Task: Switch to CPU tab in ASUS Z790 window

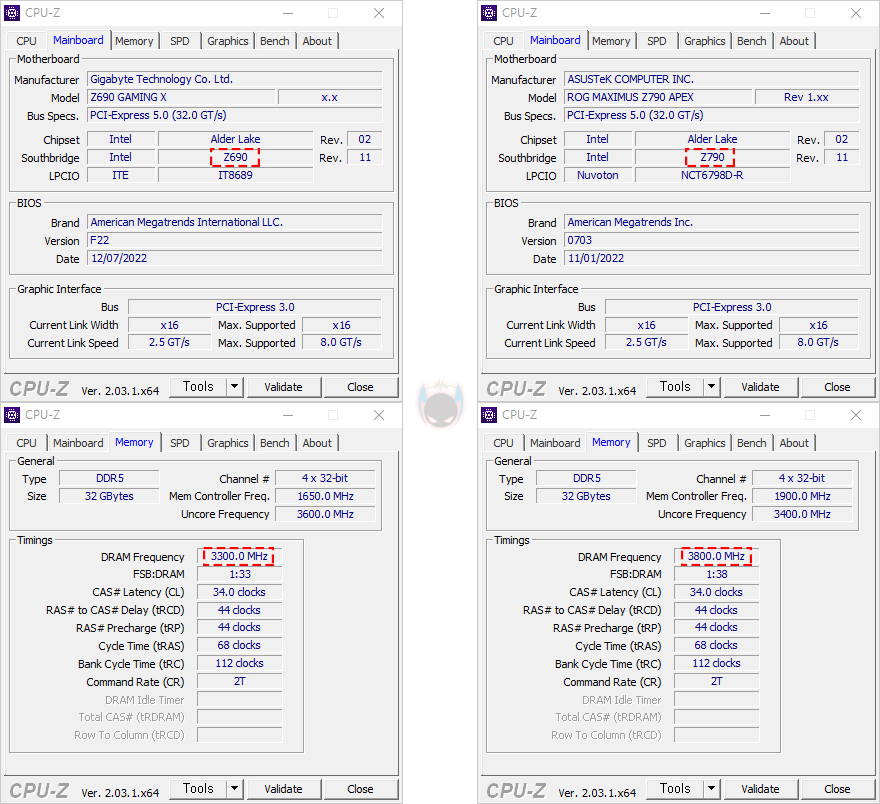Action: point(503,41)
